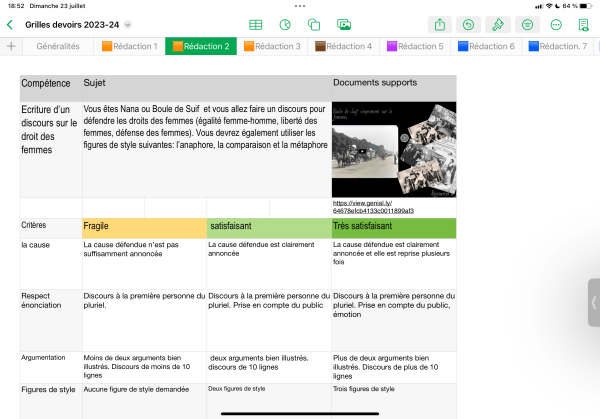The height and width of the screenshot is (419, 600).
Task: Pull out the slide-over handle on right edge
Action: tap(594, 304)
